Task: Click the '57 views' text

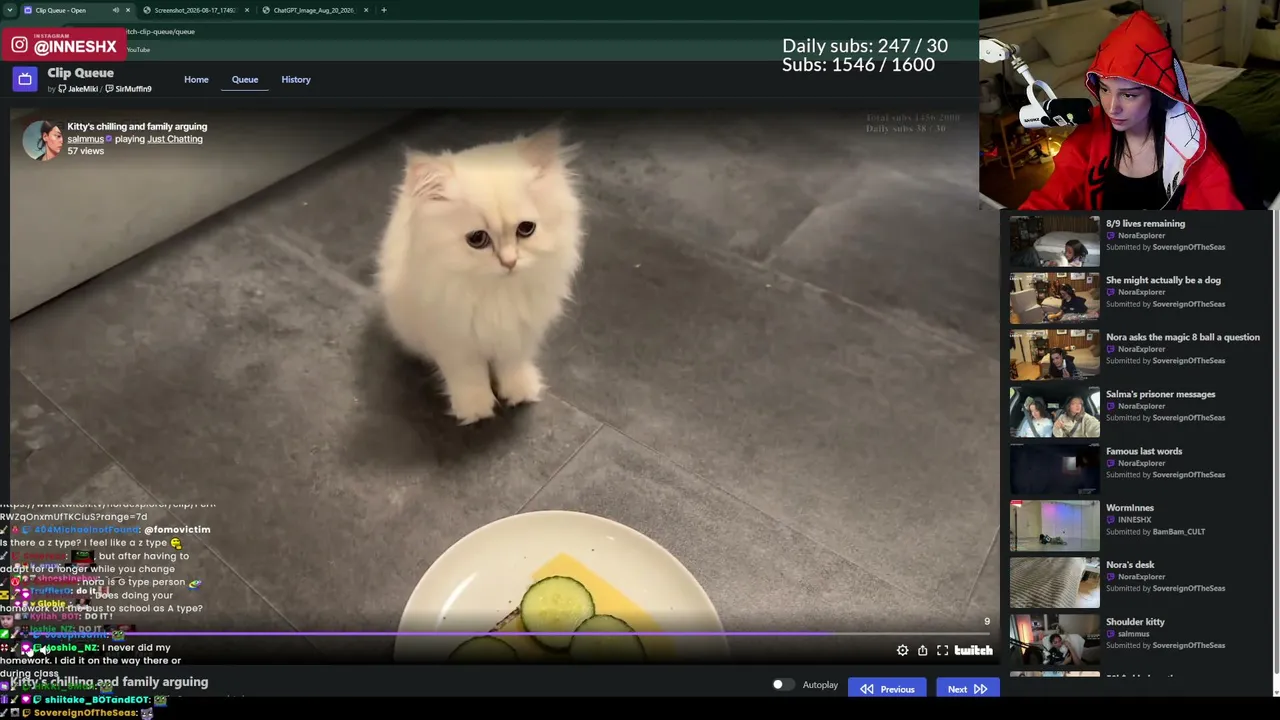Action: click(85, 151)
